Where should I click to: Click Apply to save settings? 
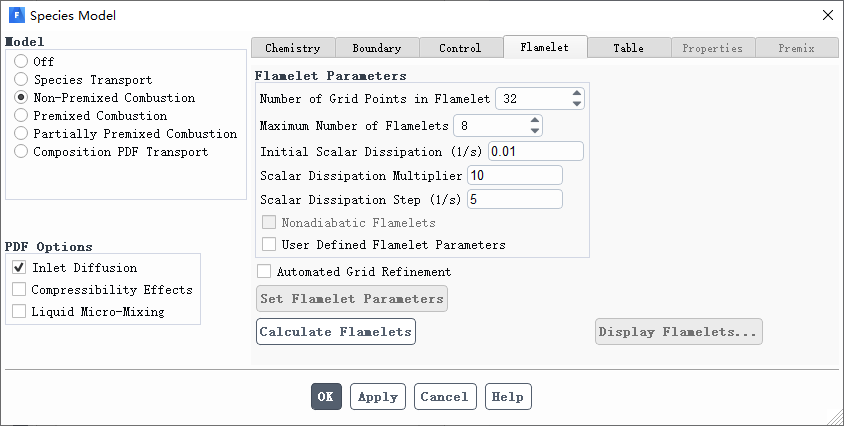(378, 397)
